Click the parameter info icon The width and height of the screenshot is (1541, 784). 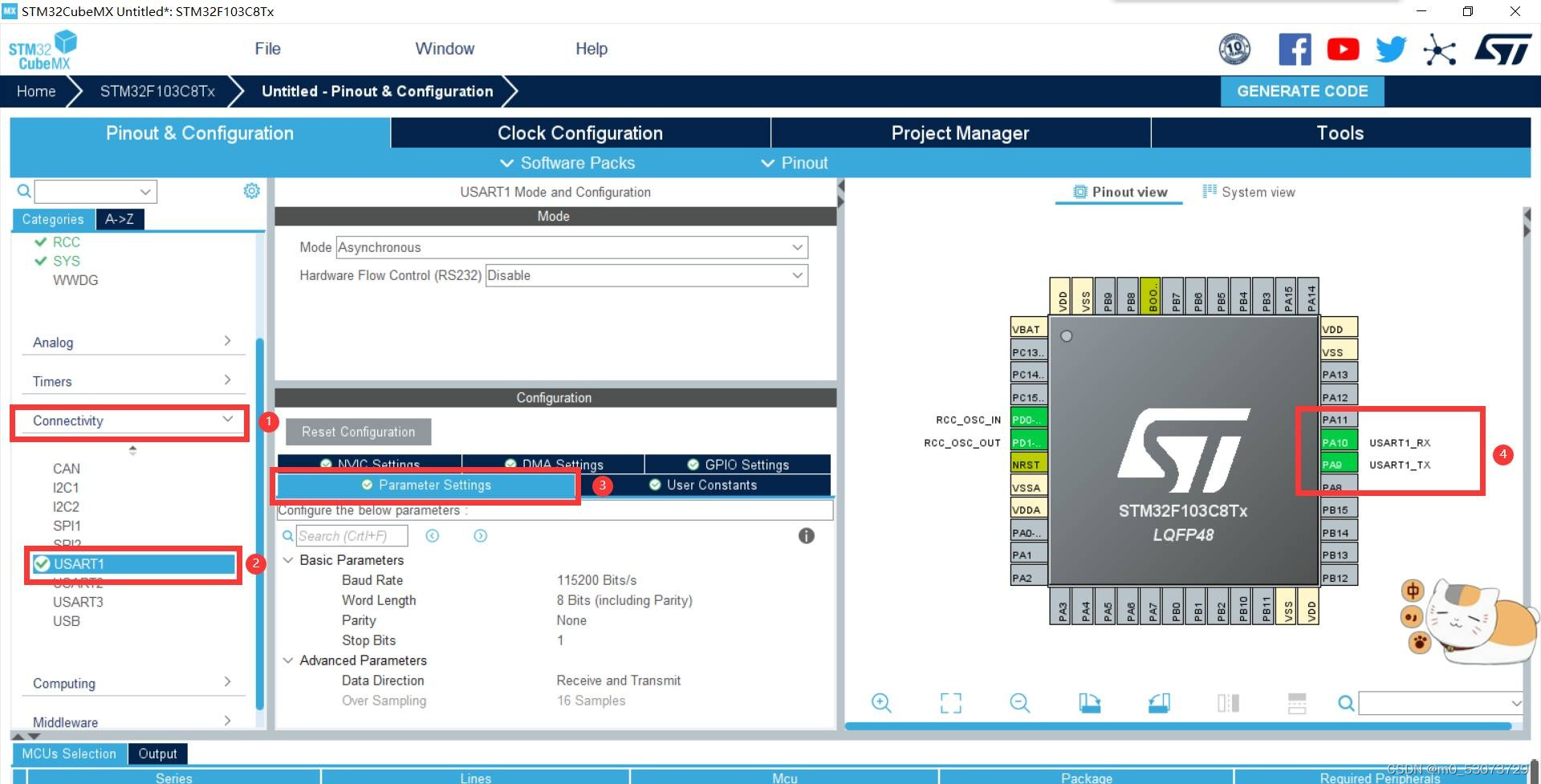coord(807,536)
